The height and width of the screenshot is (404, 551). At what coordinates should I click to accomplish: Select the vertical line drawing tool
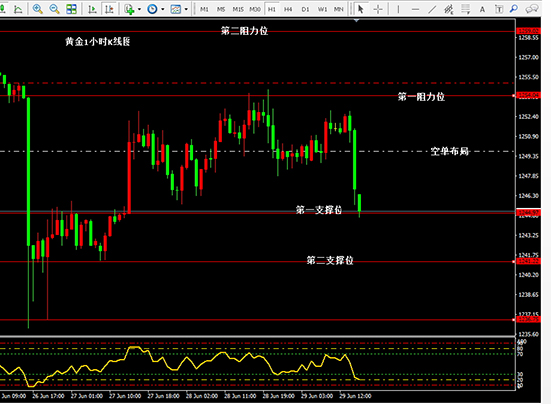click(x=398, y=9)
